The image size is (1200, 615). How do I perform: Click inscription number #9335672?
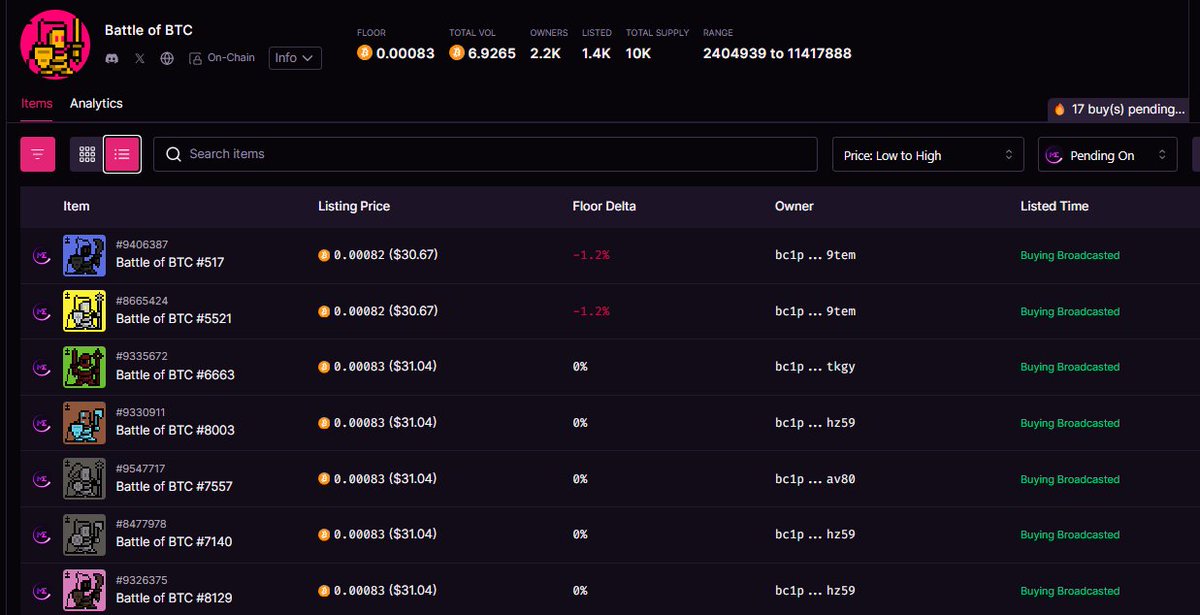(142, 356)
